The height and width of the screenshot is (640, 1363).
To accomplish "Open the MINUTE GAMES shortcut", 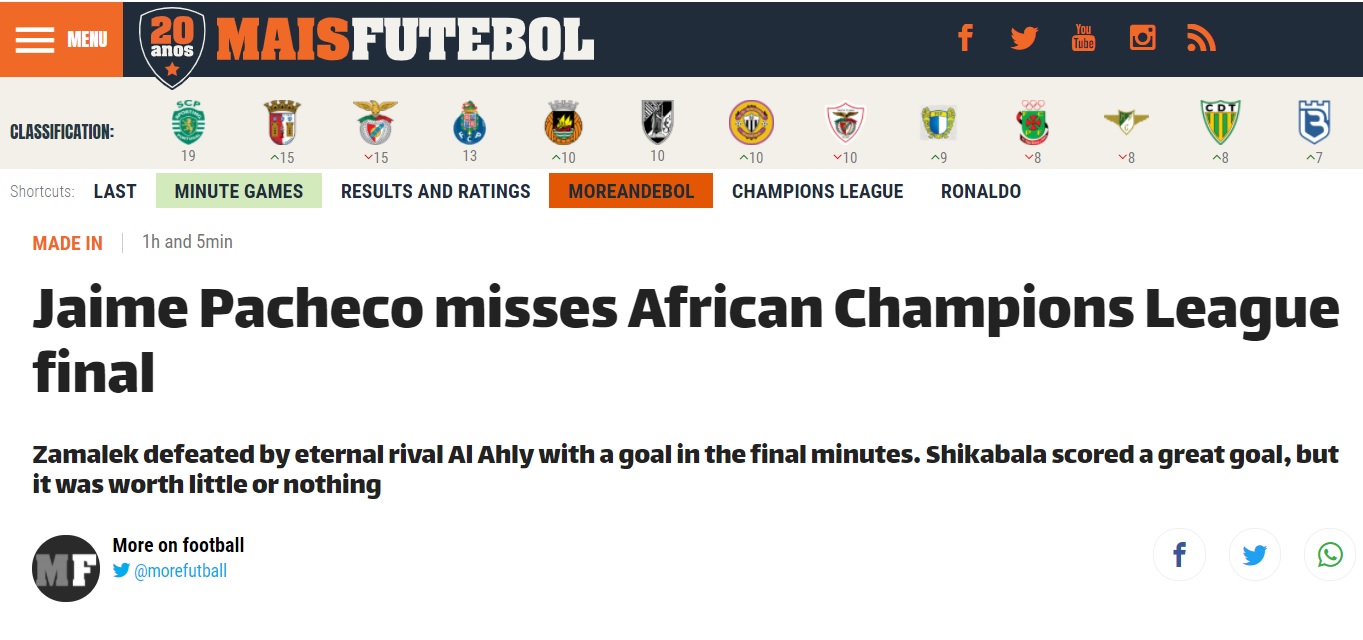I will (239, 191).
